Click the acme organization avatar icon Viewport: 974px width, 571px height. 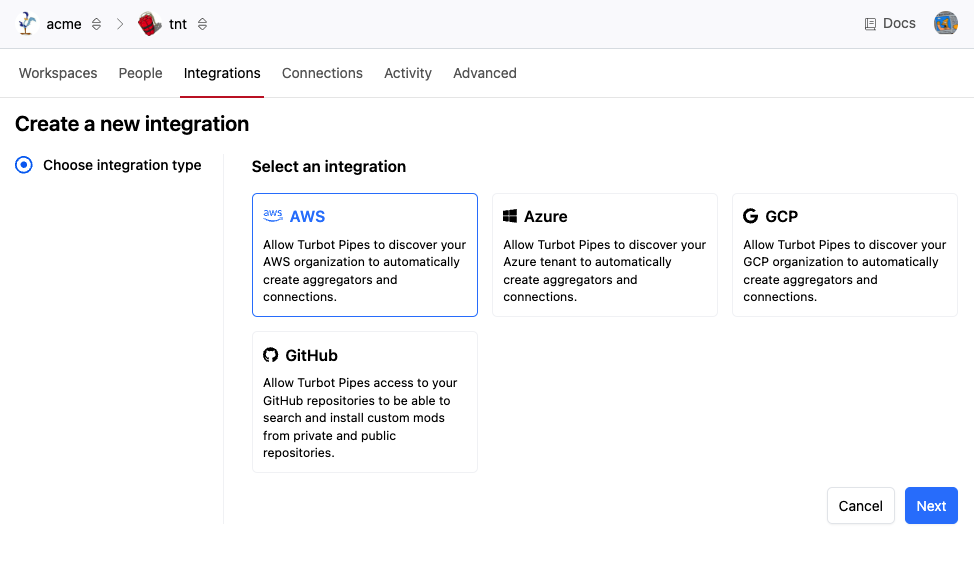[x=27, y=24]
